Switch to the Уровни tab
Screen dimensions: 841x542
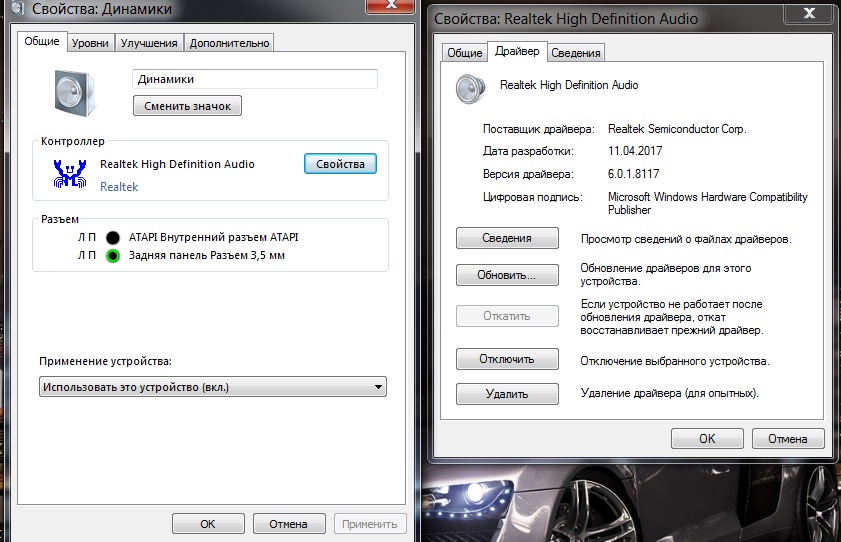[90, 43]
